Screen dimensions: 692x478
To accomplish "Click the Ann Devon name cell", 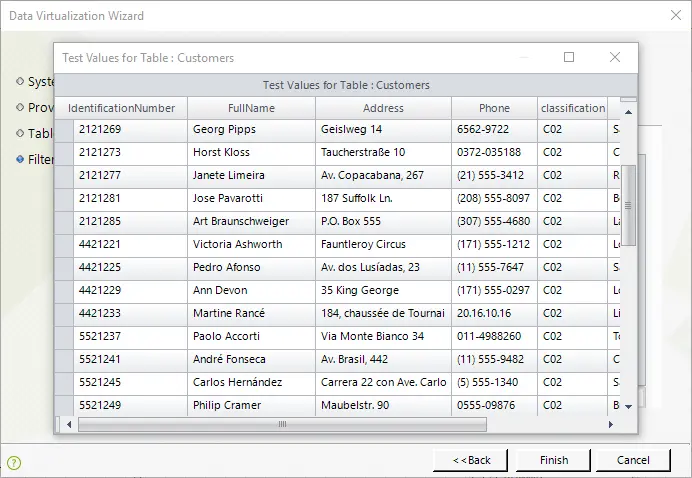I will click(x=251, y=291).
